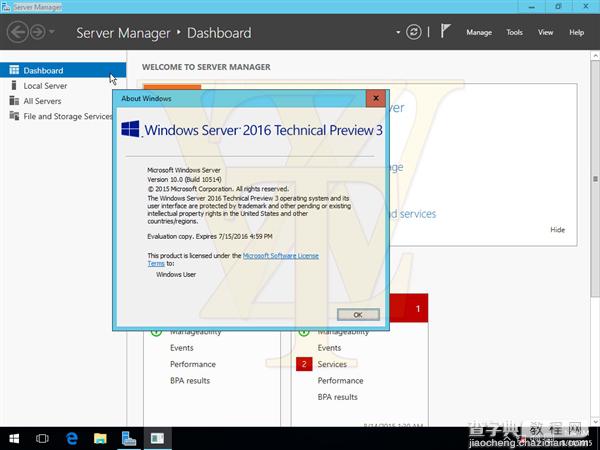Select All Servers in the sidebar
This screenshot has height=450, width=600.
click(x=63, y=101)
